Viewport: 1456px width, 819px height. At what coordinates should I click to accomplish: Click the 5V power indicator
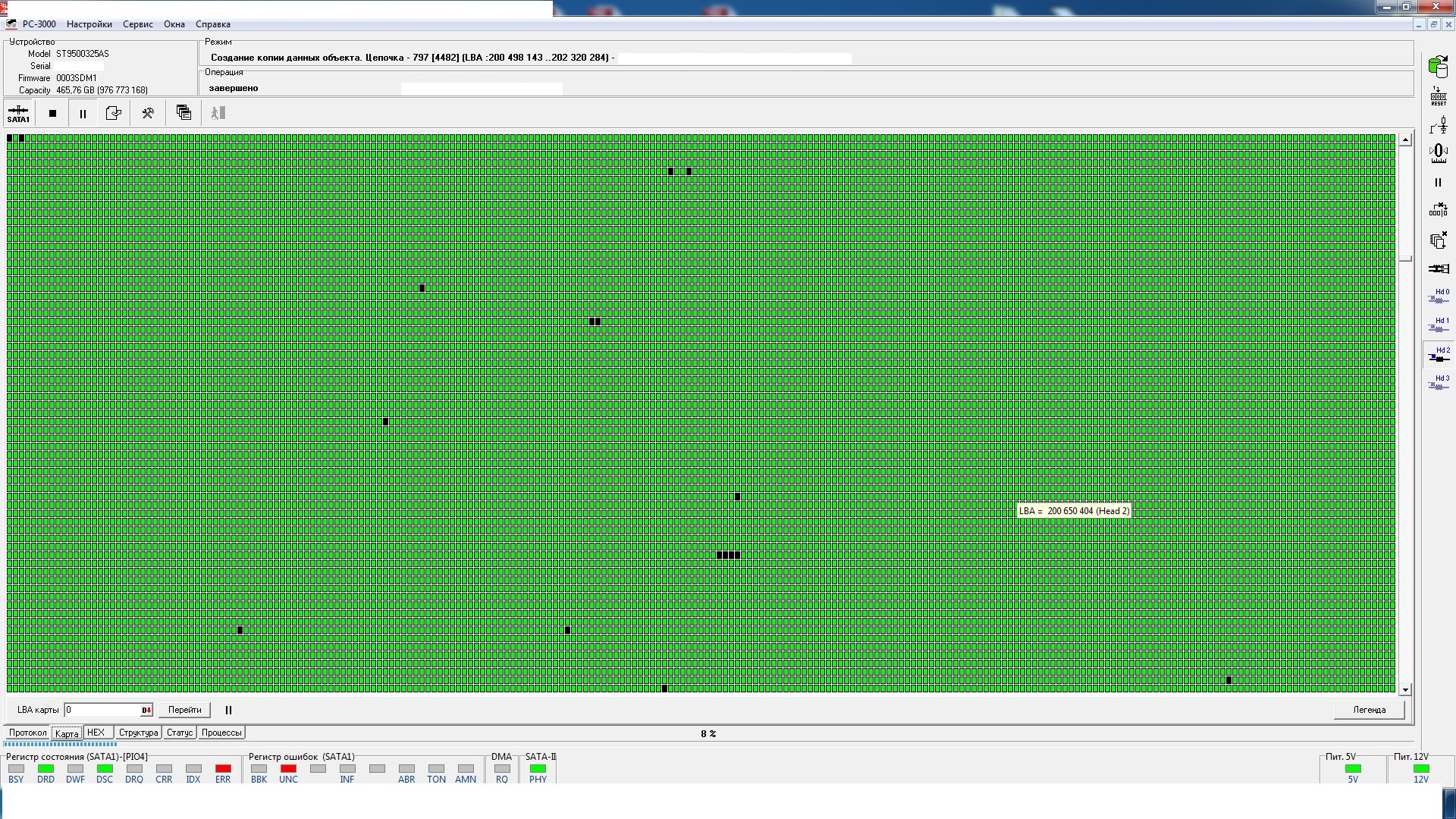pyautogui.click(x=1353, y=769)
